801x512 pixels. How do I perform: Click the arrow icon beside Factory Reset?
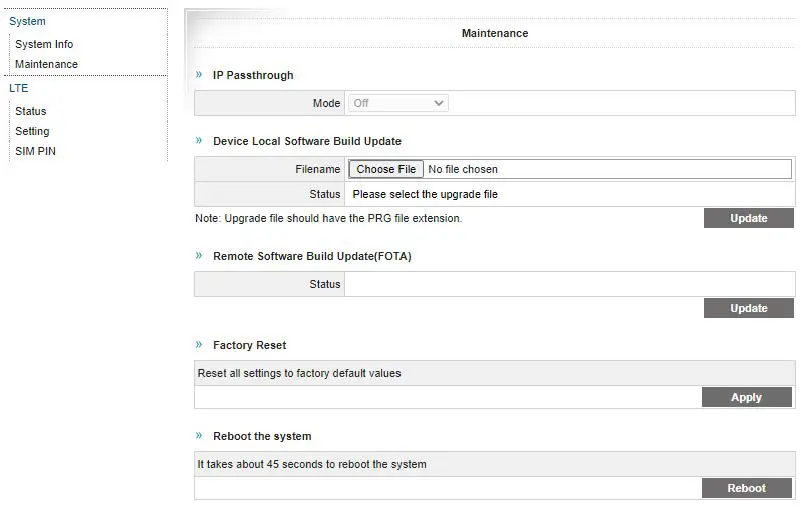(x=199, y=345)
